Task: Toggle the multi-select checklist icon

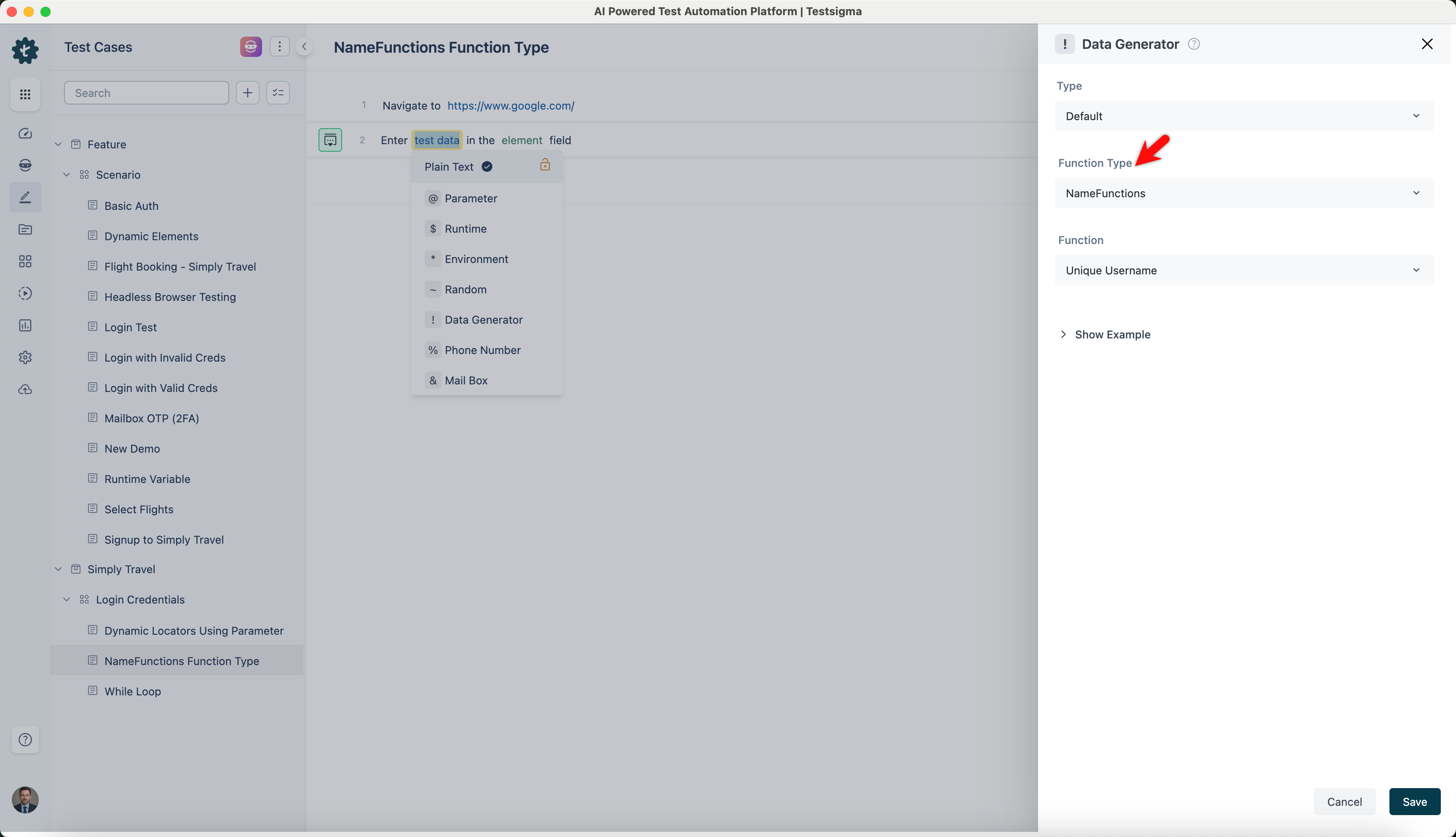Action: point(278,93)
